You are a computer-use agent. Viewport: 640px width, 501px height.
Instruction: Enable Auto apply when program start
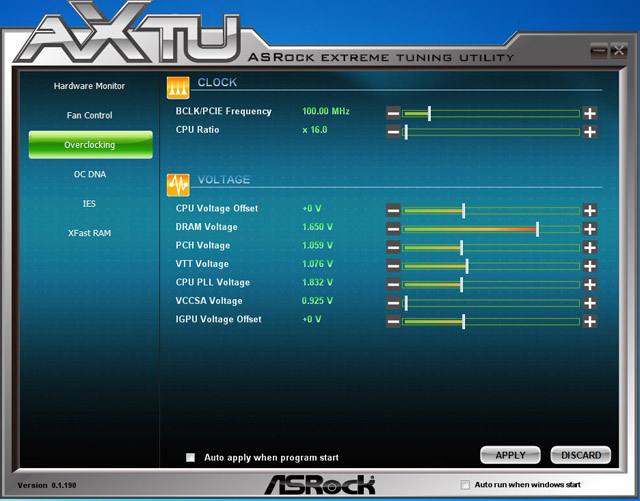click(190, 457)
